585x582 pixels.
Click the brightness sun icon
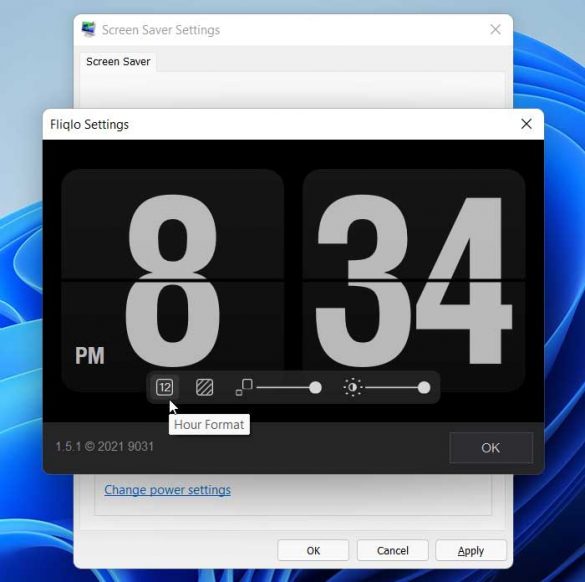click(x=353, y=387)
